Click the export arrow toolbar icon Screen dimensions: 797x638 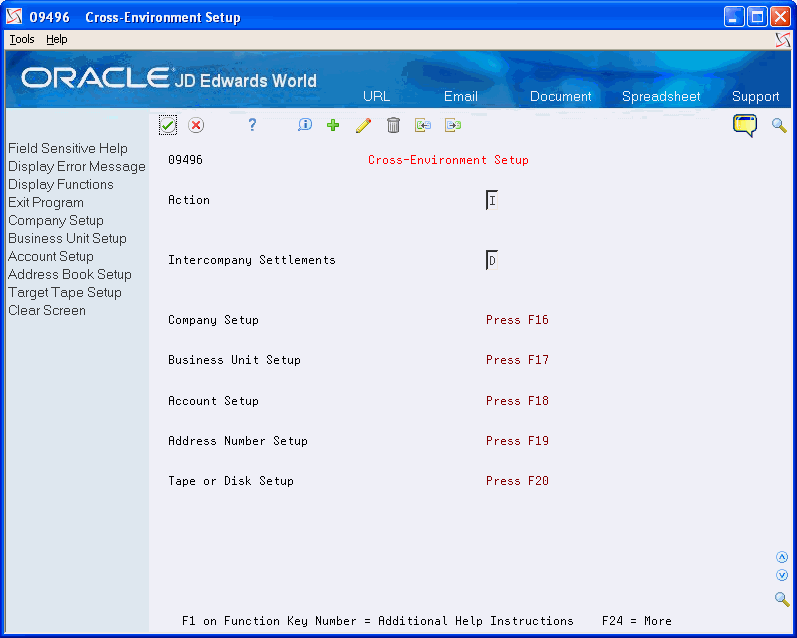click(452, 125)
